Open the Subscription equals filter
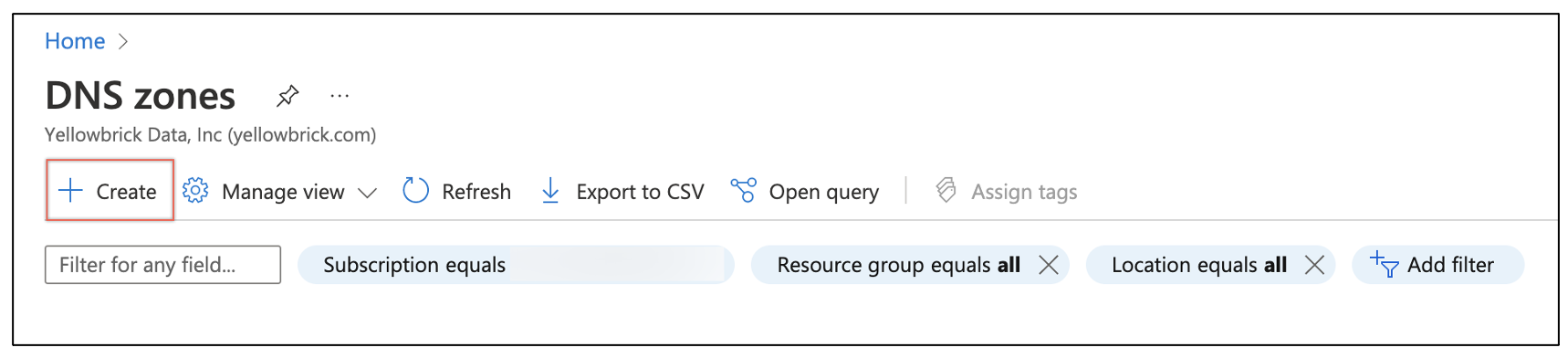The height and width of the screenshot is (358, 1568). [x=516, y=265]
